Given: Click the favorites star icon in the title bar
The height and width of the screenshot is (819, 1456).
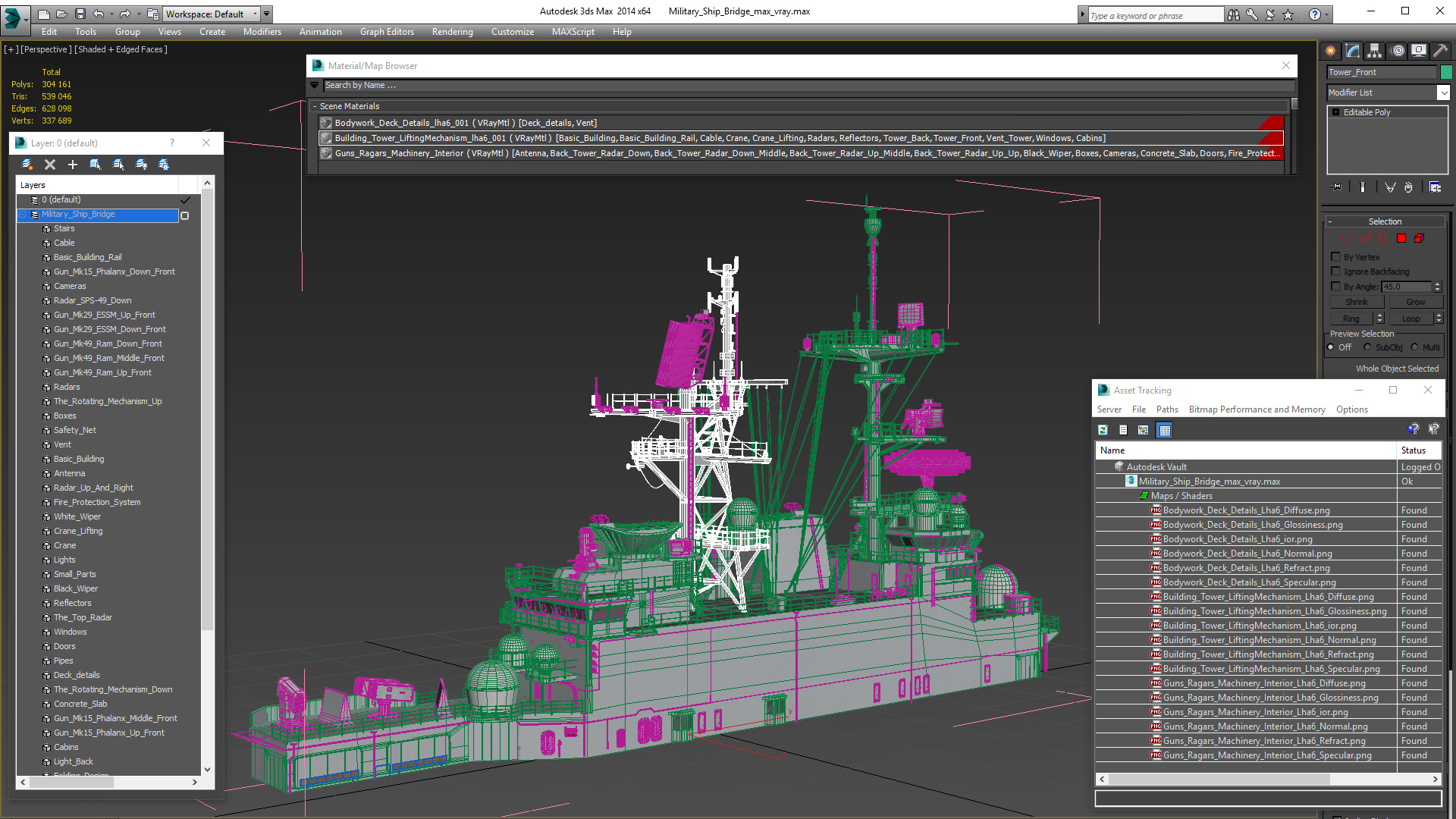Looking at the screenshot, I should [1288, 14].
